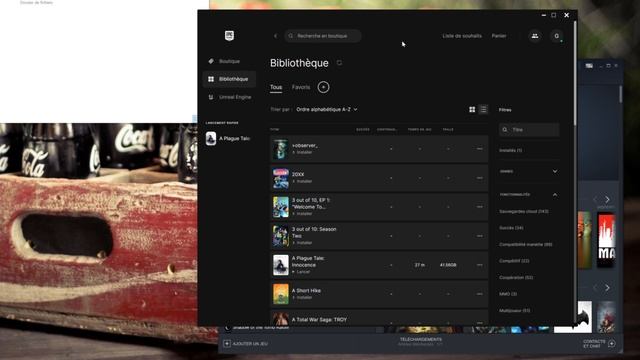This screenshot has height=360, width=640.
Task: Click the Titre filter search field
Action: pos(529,130)
